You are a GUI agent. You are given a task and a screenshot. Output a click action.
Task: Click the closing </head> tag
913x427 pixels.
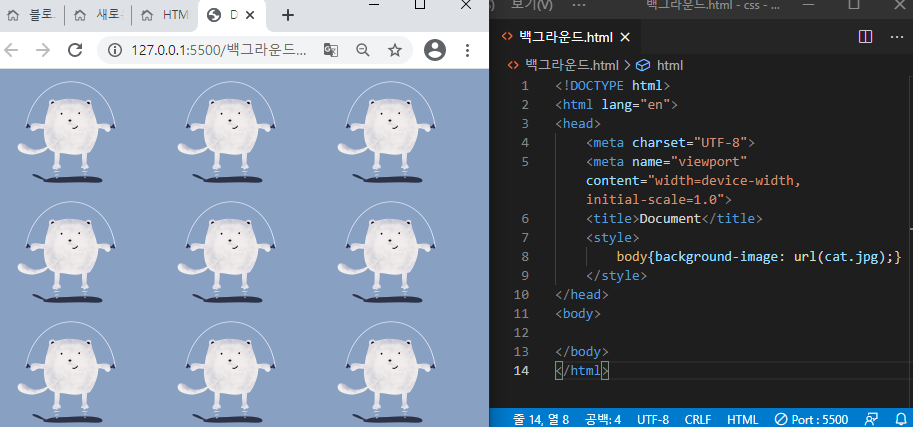pos(582,294)
